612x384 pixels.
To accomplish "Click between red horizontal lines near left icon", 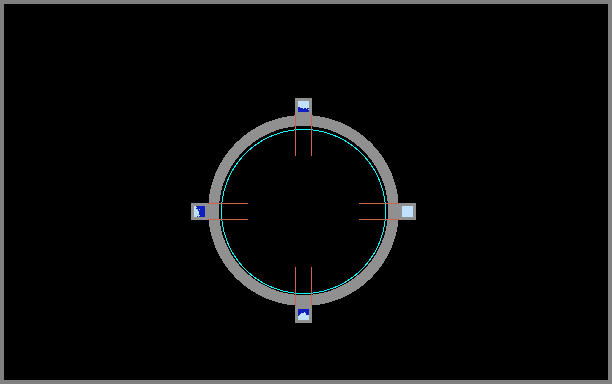I will pyautogui.click(x=234, y=212).
